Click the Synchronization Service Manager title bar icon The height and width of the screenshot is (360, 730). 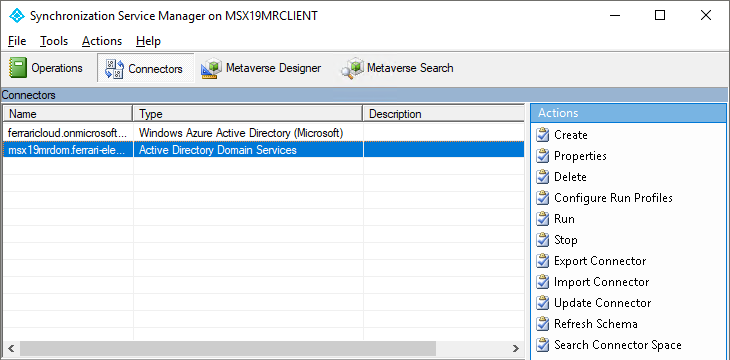pyautogui.click(x=17, y=15)
